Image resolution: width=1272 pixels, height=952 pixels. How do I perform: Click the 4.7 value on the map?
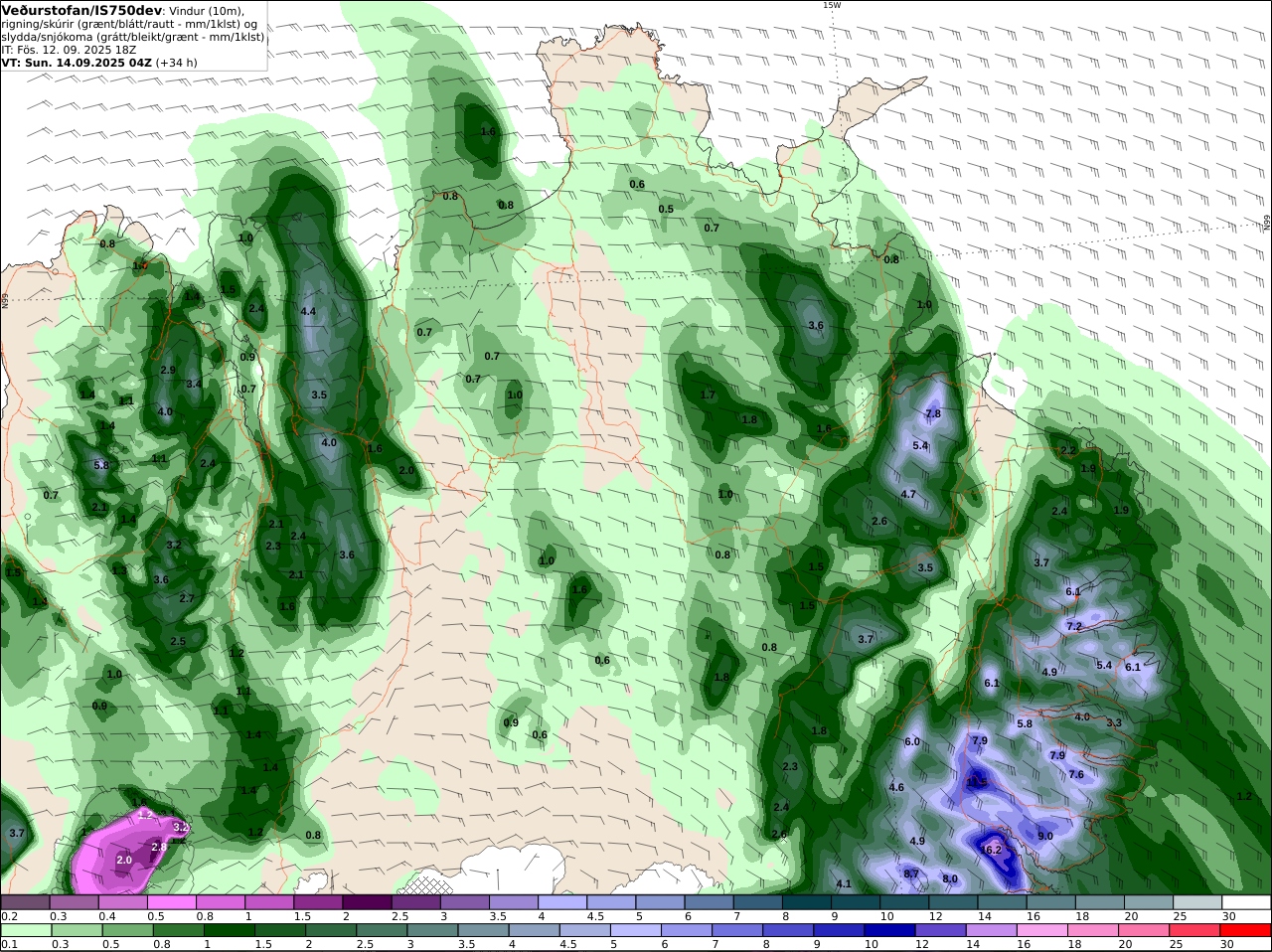tap(908, 494)
